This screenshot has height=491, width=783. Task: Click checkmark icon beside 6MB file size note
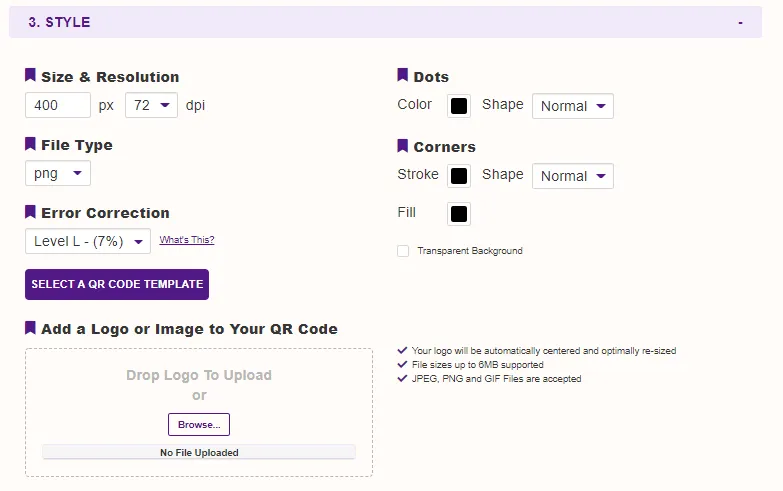tap(402, 364)
